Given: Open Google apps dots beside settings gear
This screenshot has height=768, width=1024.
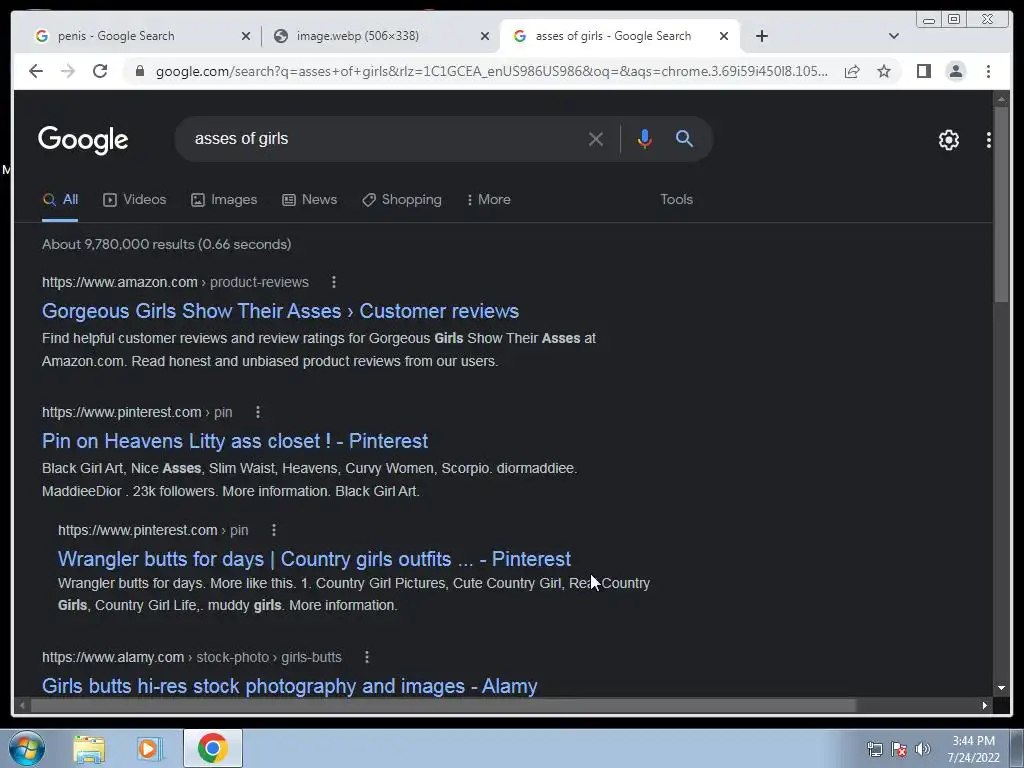Looking at the screenshot, I should pyautogui.click(x=989, y=140).
